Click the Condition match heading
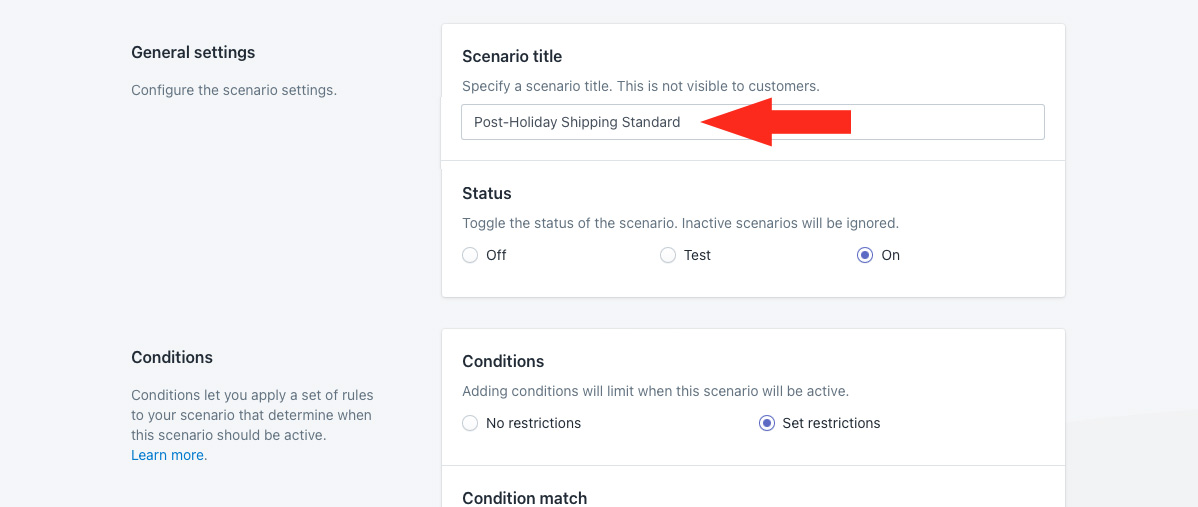1198x507 pixels. click(525, 498)
